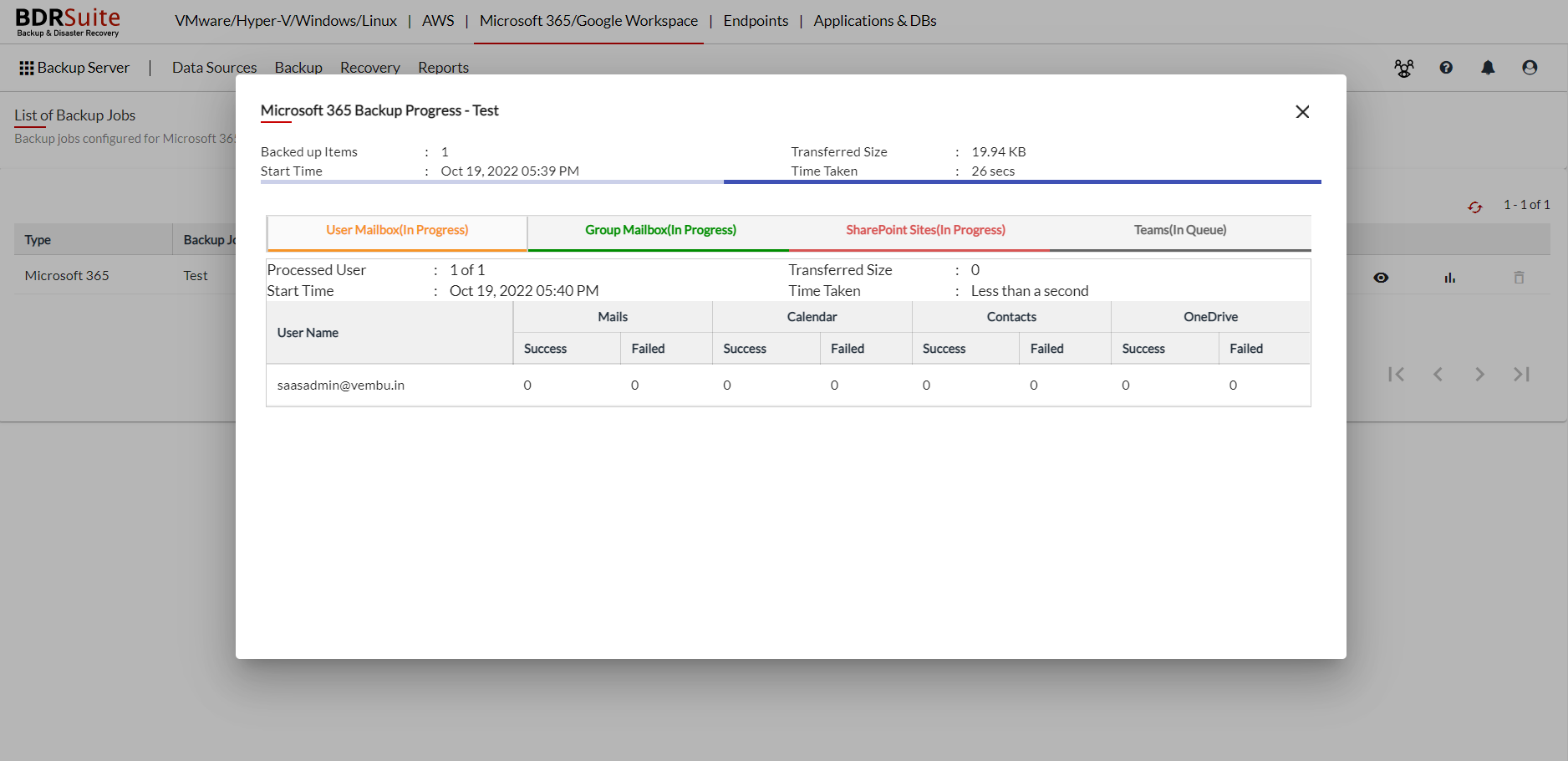Click the Contacts column group header
This screenshot has height=761, width=1568.
pos(1011,317)
